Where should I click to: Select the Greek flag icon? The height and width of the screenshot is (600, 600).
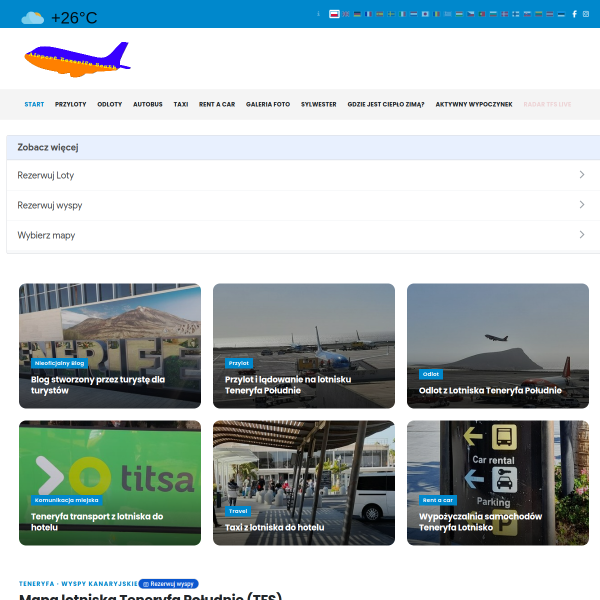(x=448, y=14)
